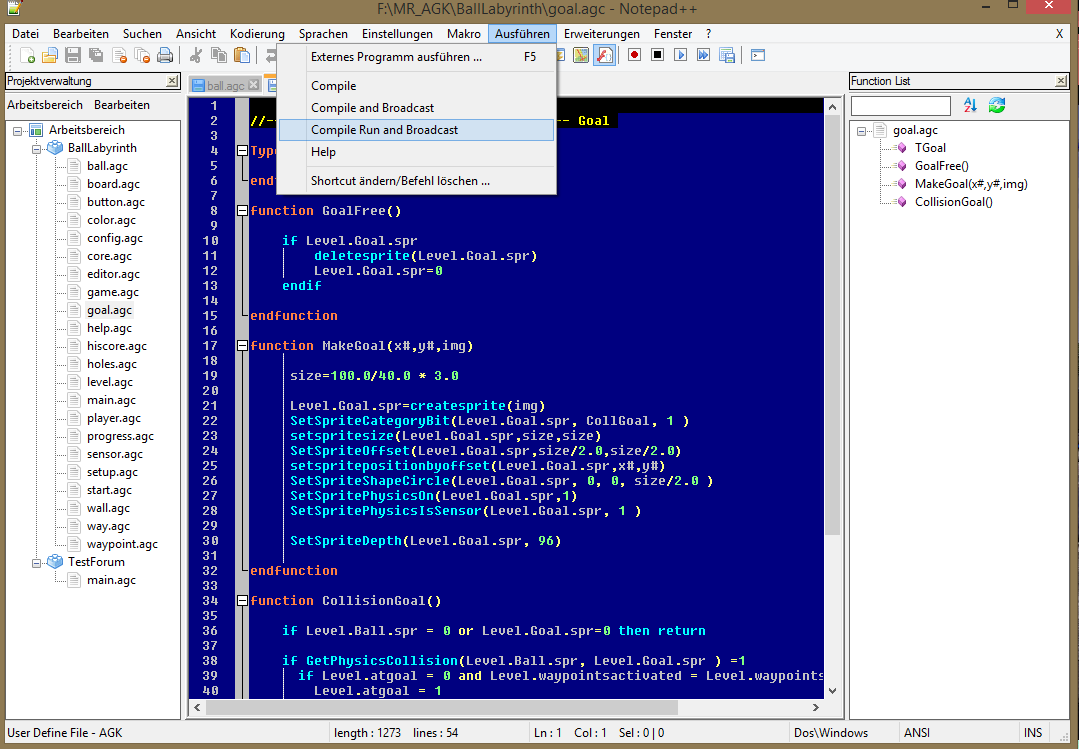Viewport: 1079px width, 749px height.
Task: Select Help in the Ausführen menu
Action: point(416,152)
